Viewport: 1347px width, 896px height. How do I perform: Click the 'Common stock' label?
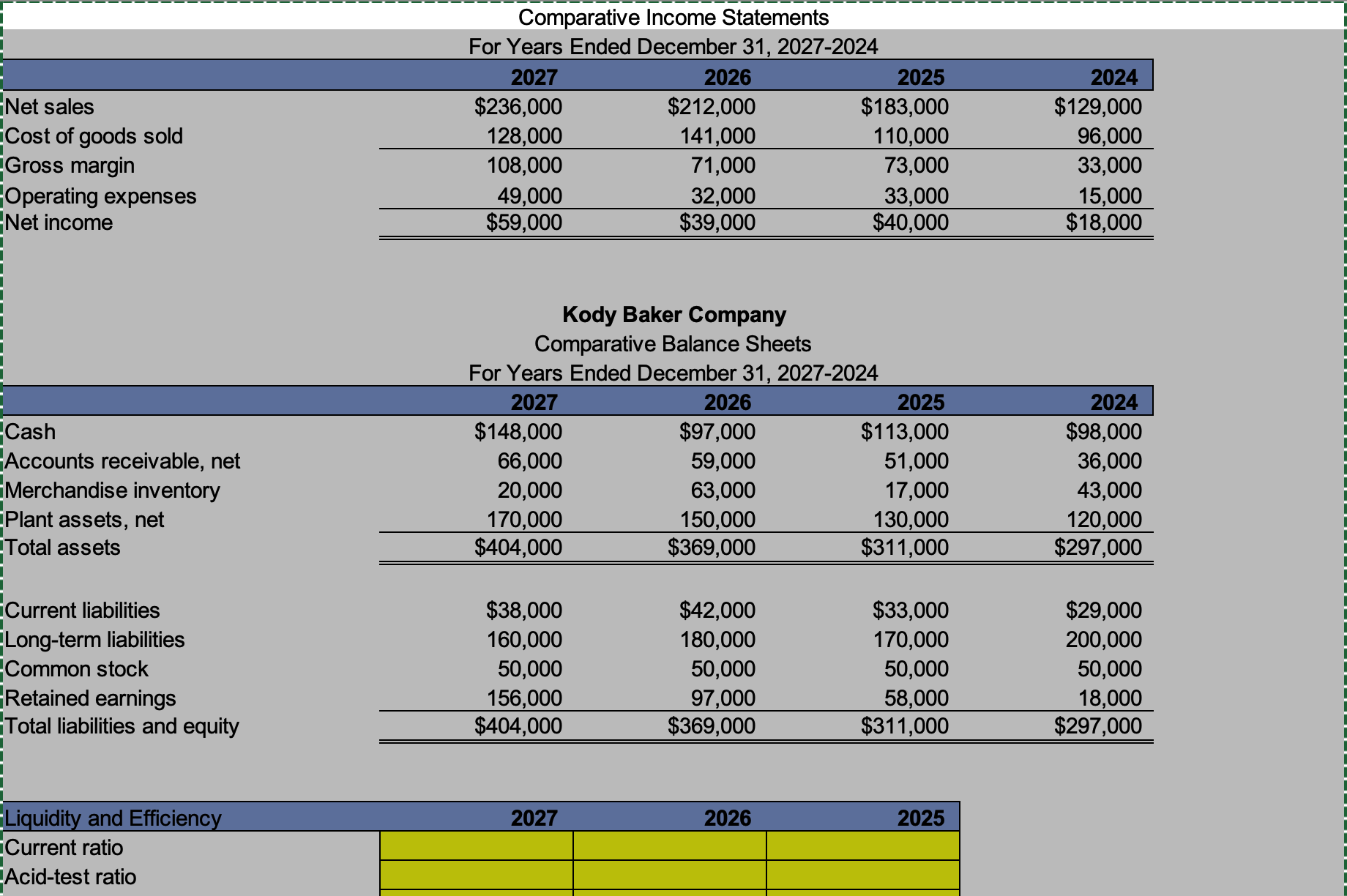(x=76, y=669)
